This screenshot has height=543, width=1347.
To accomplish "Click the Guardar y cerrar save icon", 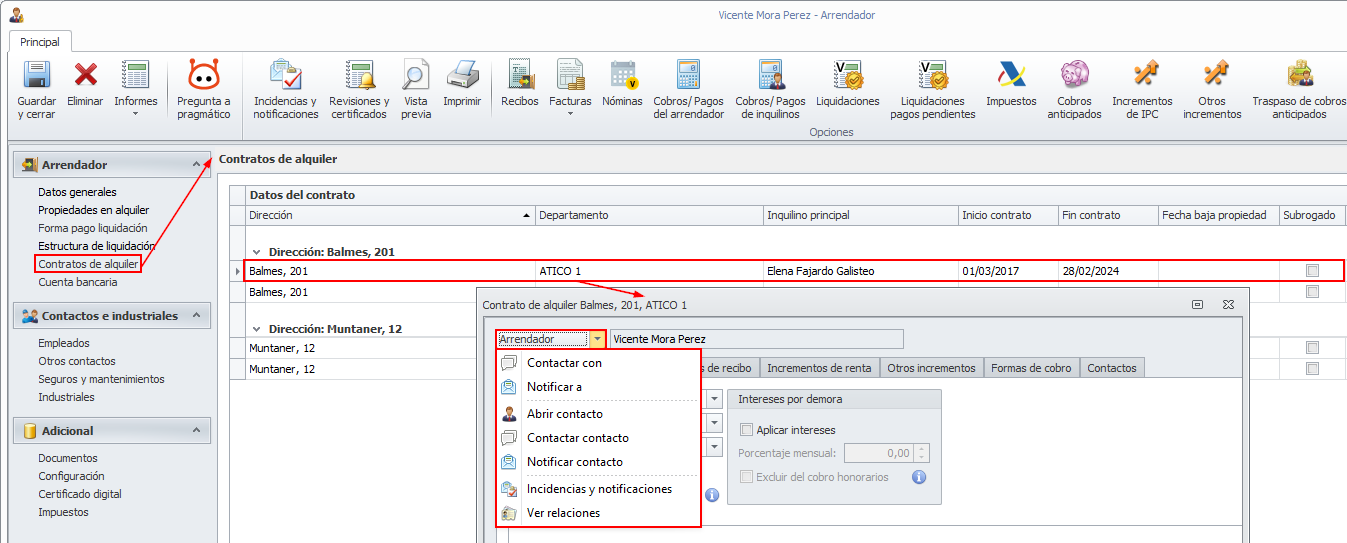I will (x=37, y=75).
